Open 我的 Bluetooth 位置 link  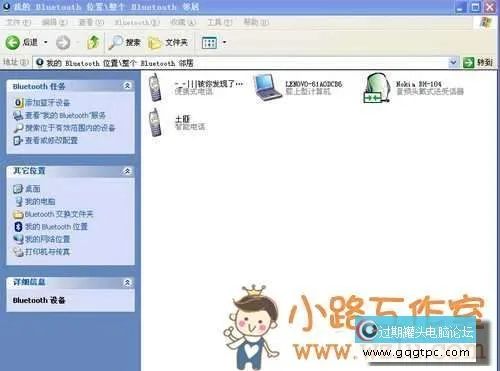pyautogui.click(x=56, y=227)
